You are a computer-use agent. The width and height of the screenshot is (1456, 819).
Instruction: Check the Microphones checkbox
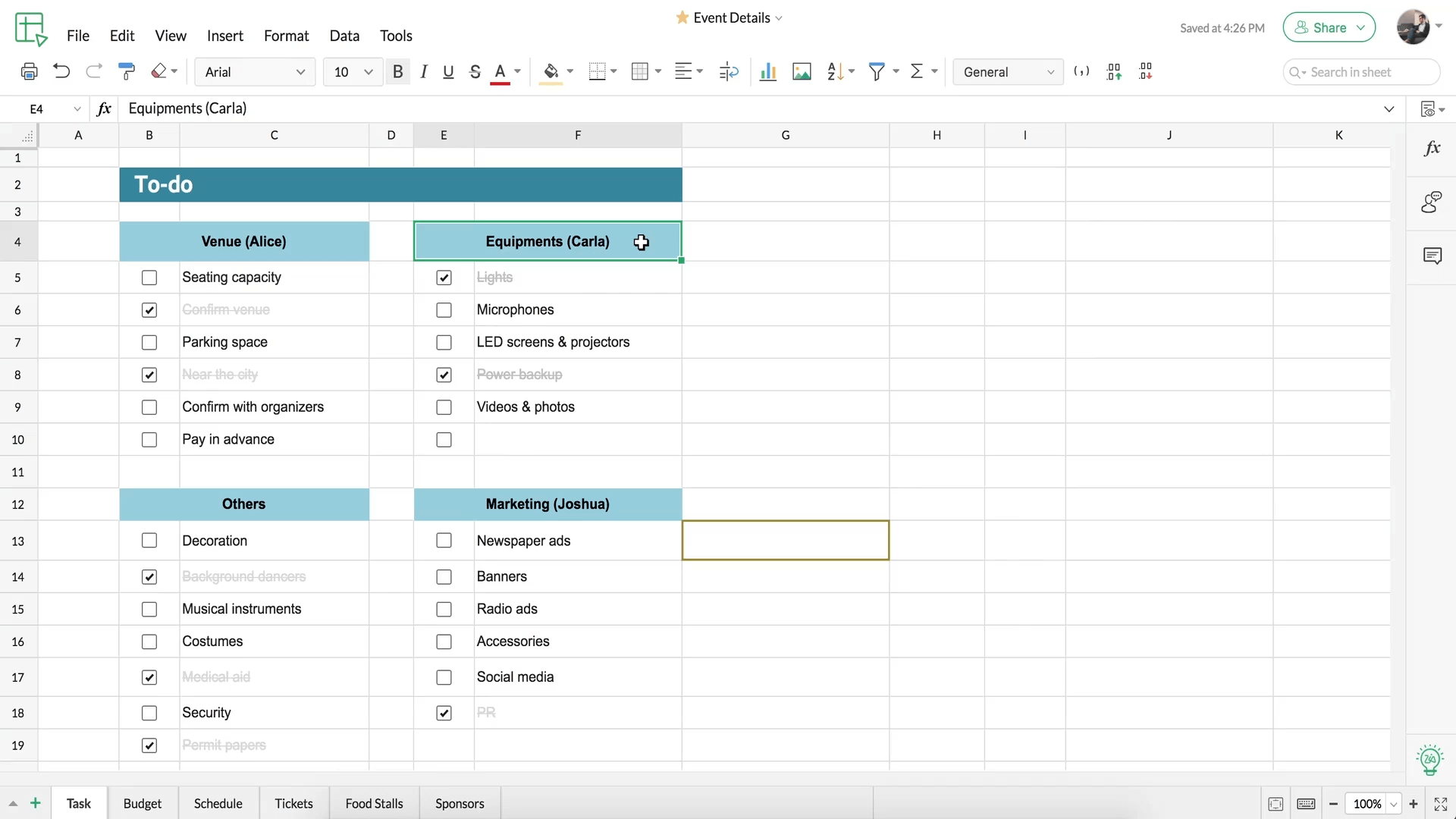(444, 310)
